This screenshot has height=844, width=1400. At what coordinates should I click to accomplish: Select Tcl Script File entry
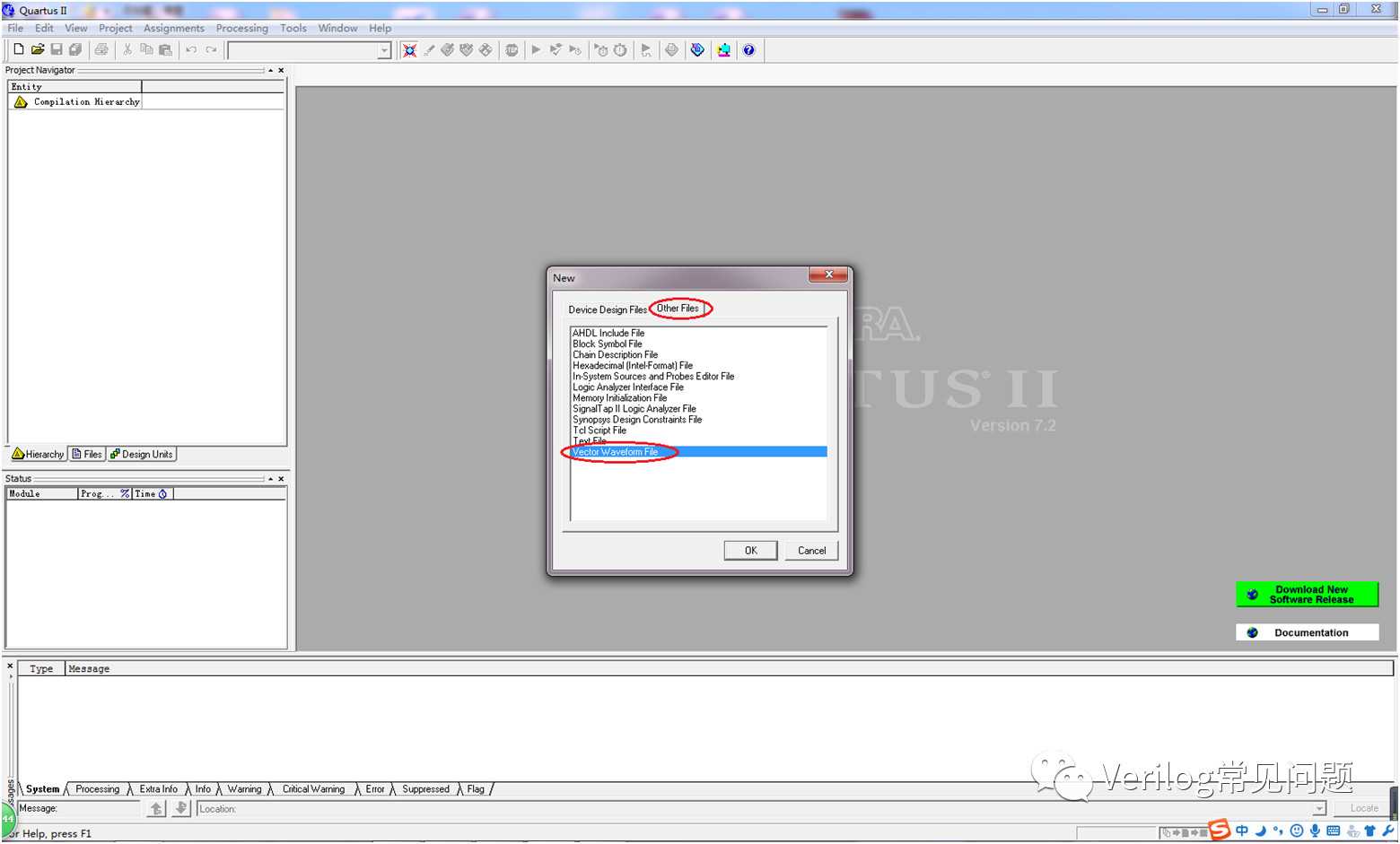point(599,430)
